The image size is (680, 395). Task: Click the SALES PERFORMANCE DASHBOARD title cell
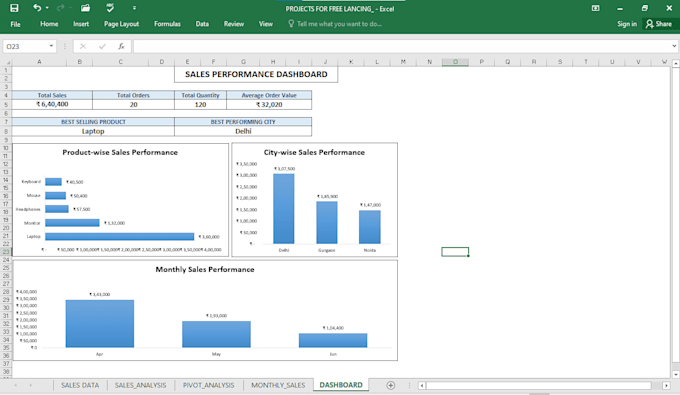256,74
